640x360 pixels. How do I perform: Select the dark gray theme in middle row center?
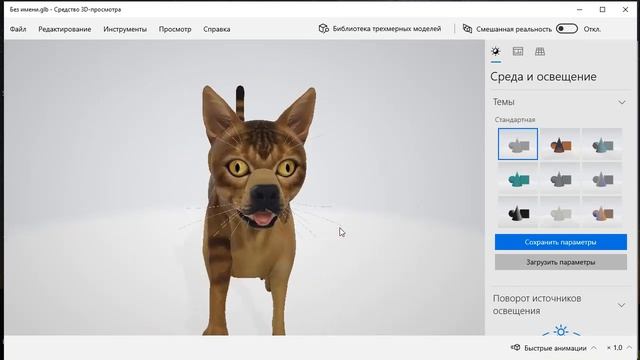[x=560, y=178]
